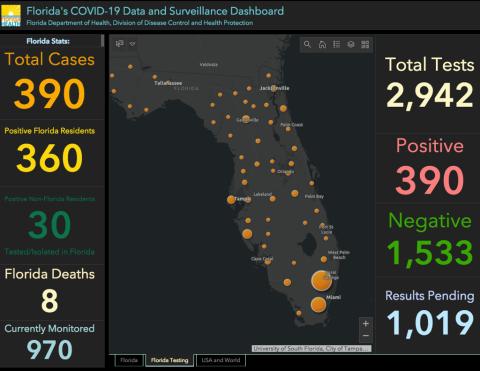
Task: Click the 'Positive Florida Residents' label
Action: [50, 131]
